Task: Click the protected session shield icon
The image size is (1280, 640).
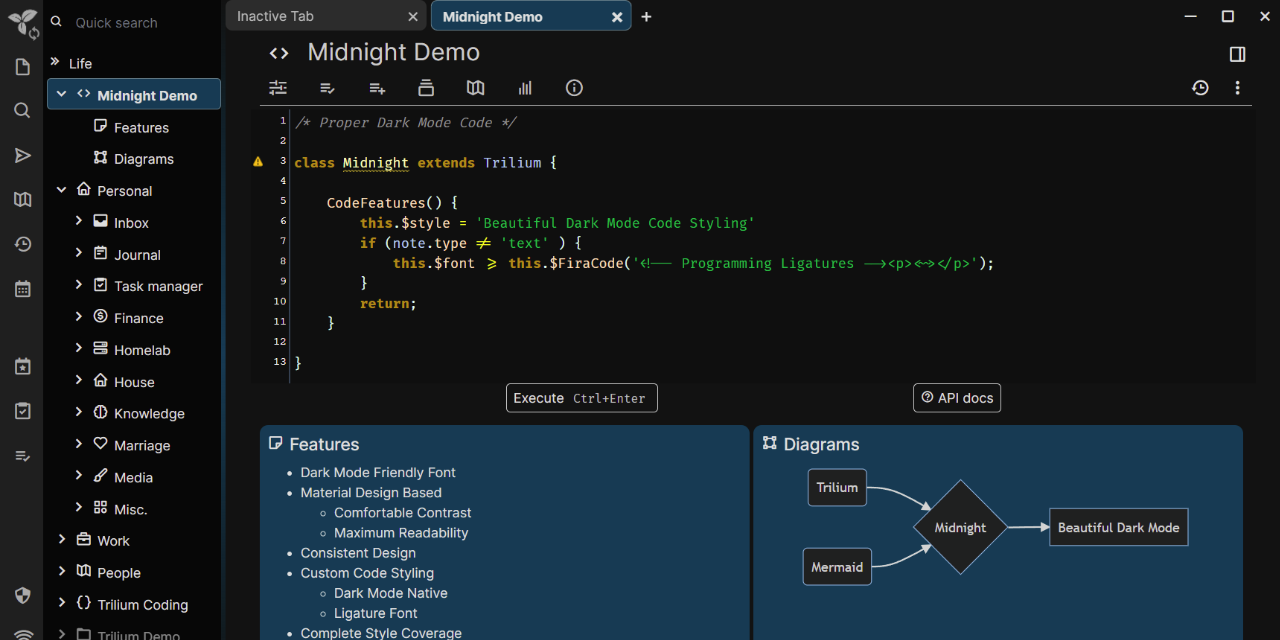Action: click(22, 595)
